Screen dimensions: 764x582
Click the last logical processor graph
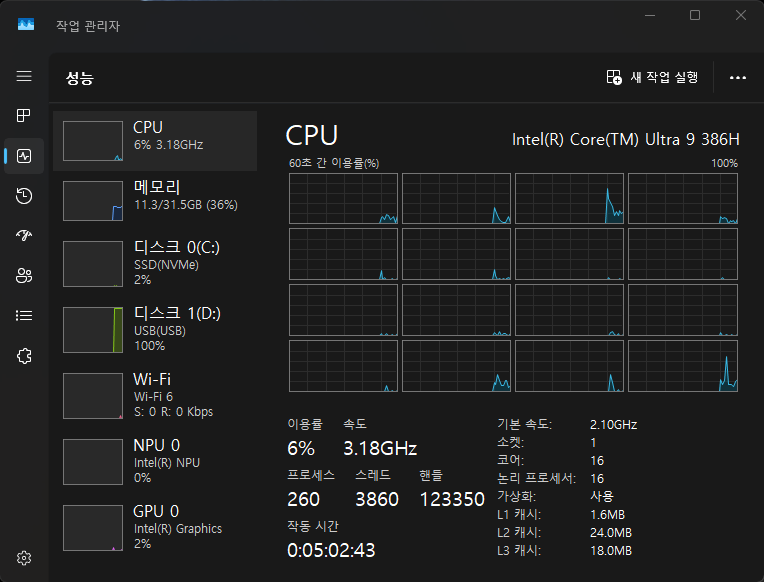(683, 366)
